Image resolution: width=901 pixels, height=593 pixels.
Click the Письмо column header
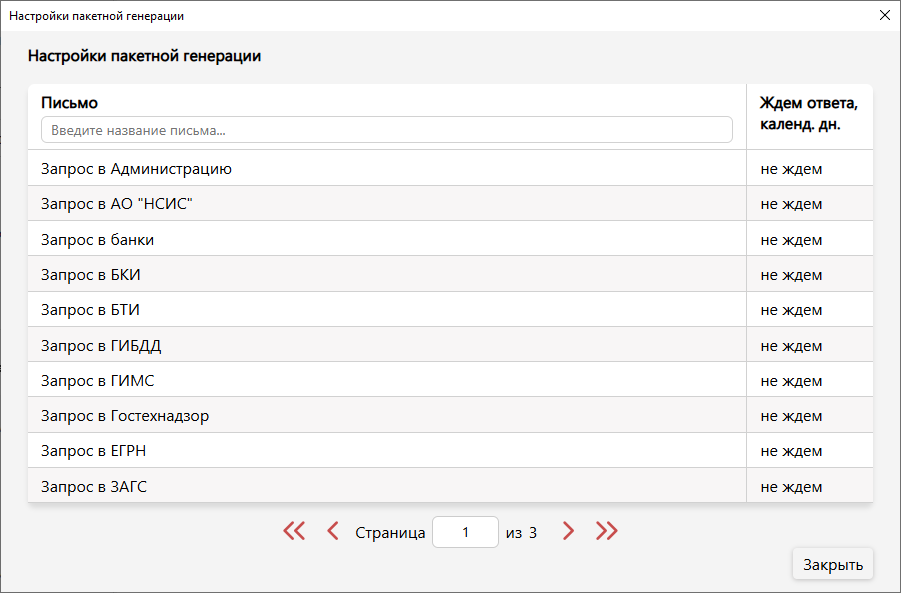(70, 103)
